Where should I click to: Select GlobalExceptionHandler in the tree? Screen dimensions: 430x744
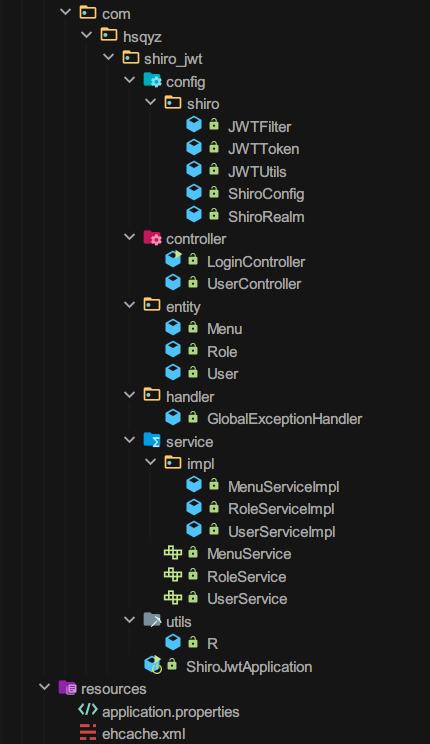284,418
